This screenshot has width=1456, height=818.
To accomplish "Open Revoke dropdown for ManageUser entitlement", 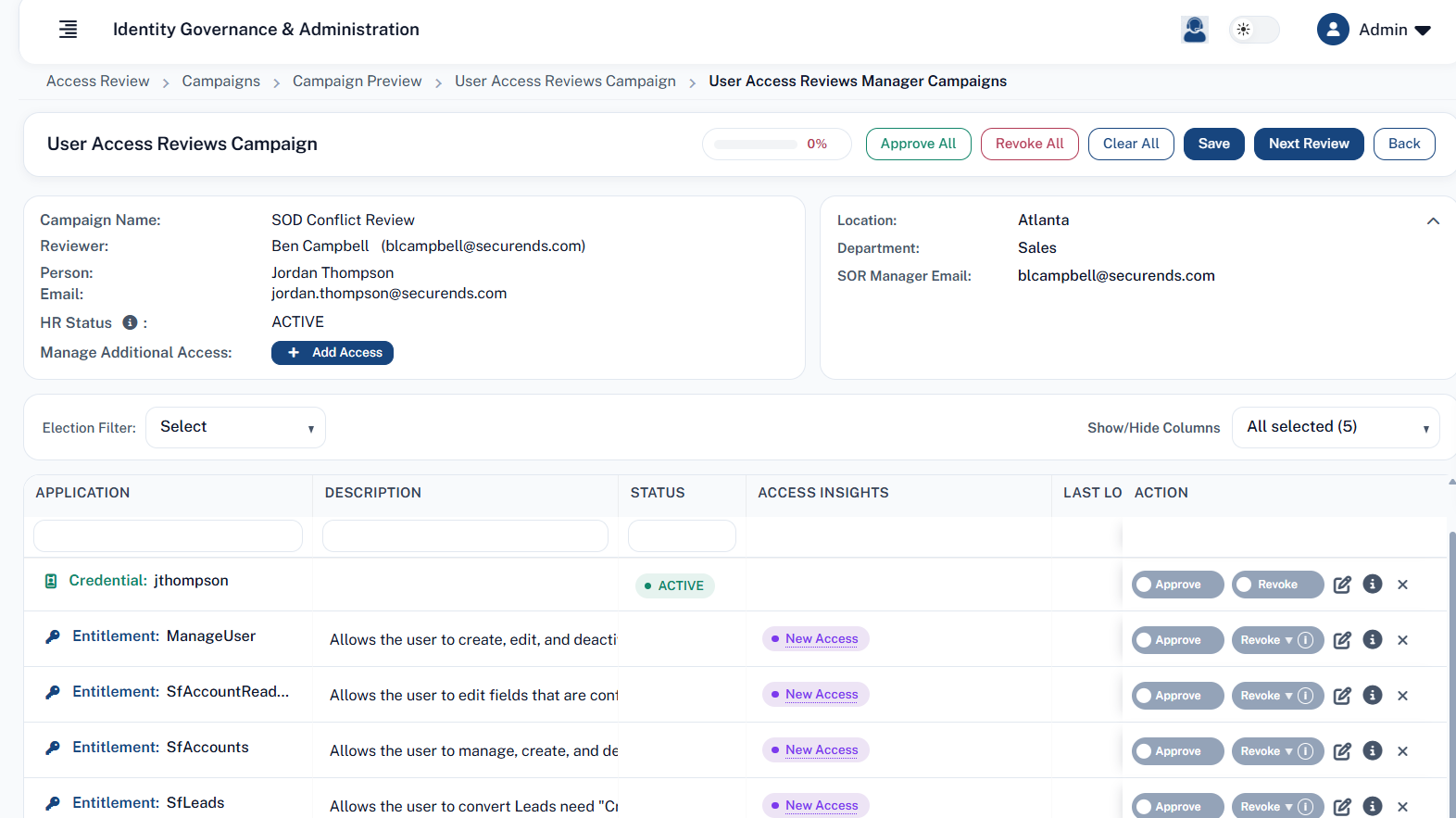I will 1277,640.
